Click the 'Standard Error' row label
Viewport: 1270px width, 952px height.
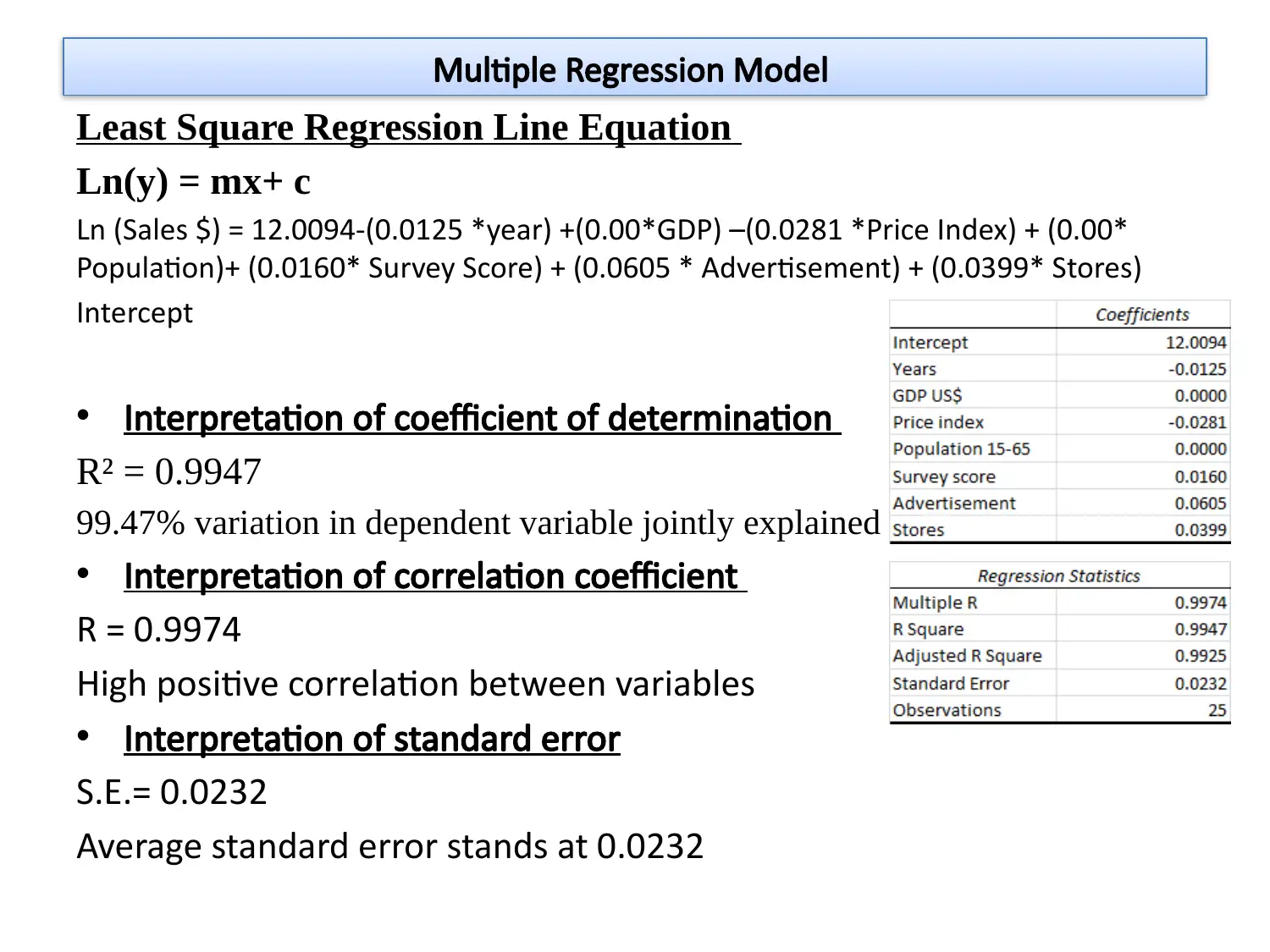pyautogui.click(x=951, y=684)
